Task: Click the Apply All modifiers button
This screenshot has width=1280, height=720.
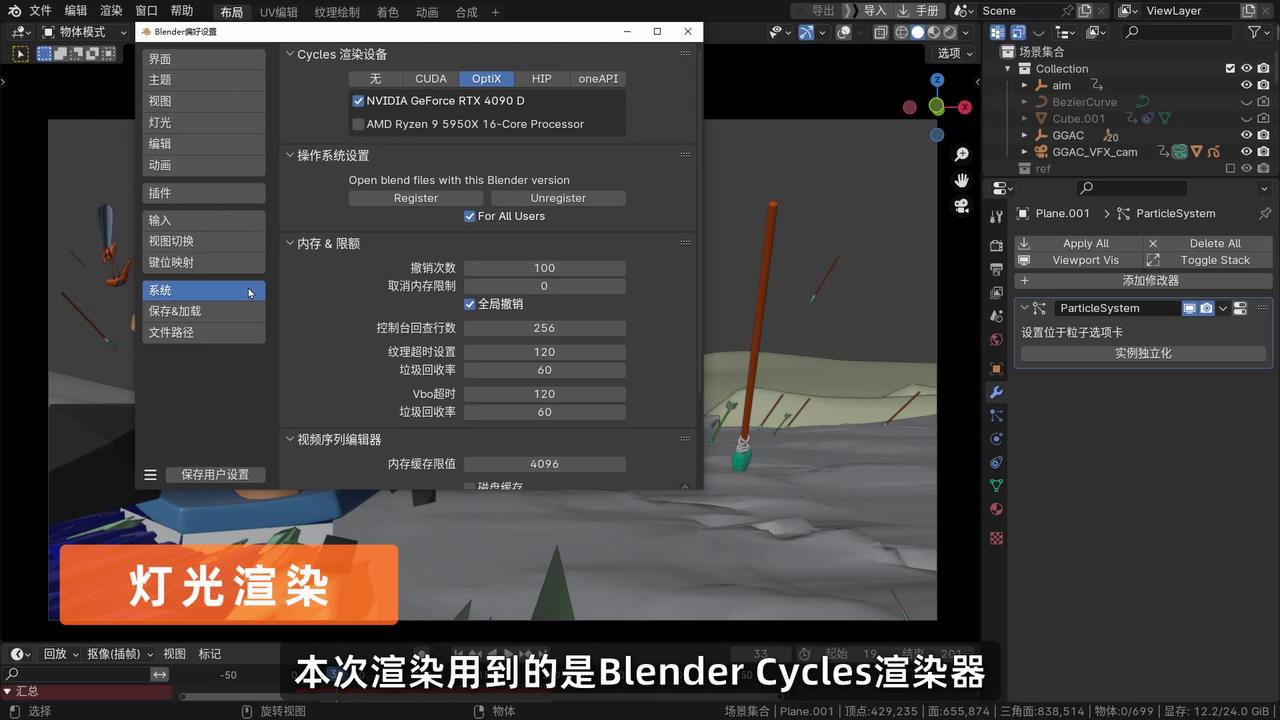Action: [x=1077, y=243]
